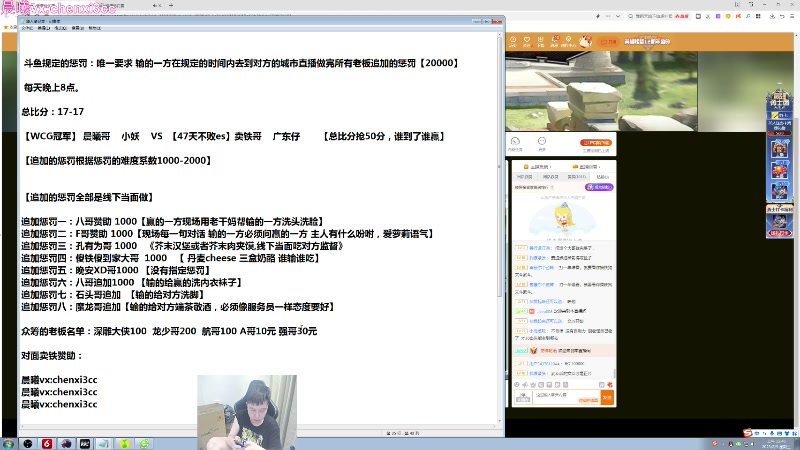
Task: Click the event banner in the Douyu header
Action: [x=647, y=41]
